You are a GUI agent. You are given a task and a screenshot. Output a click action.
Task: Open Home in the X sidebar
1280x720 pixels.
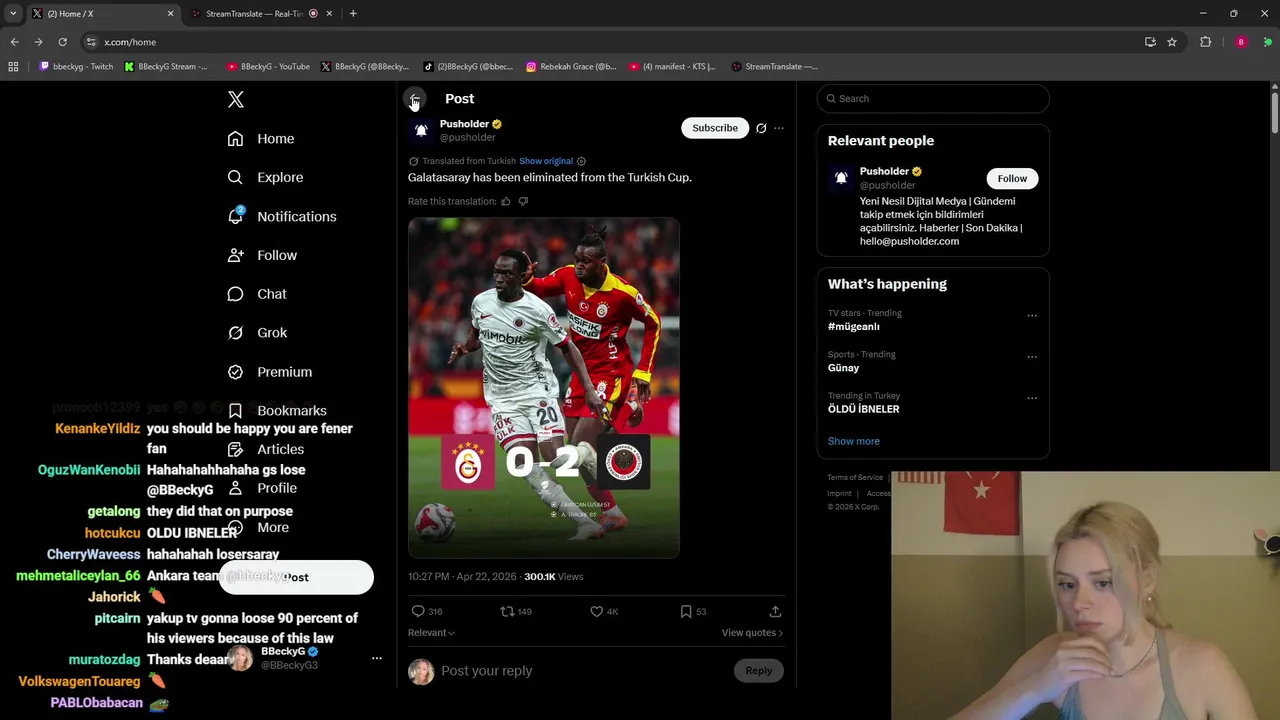click(261, 139)
